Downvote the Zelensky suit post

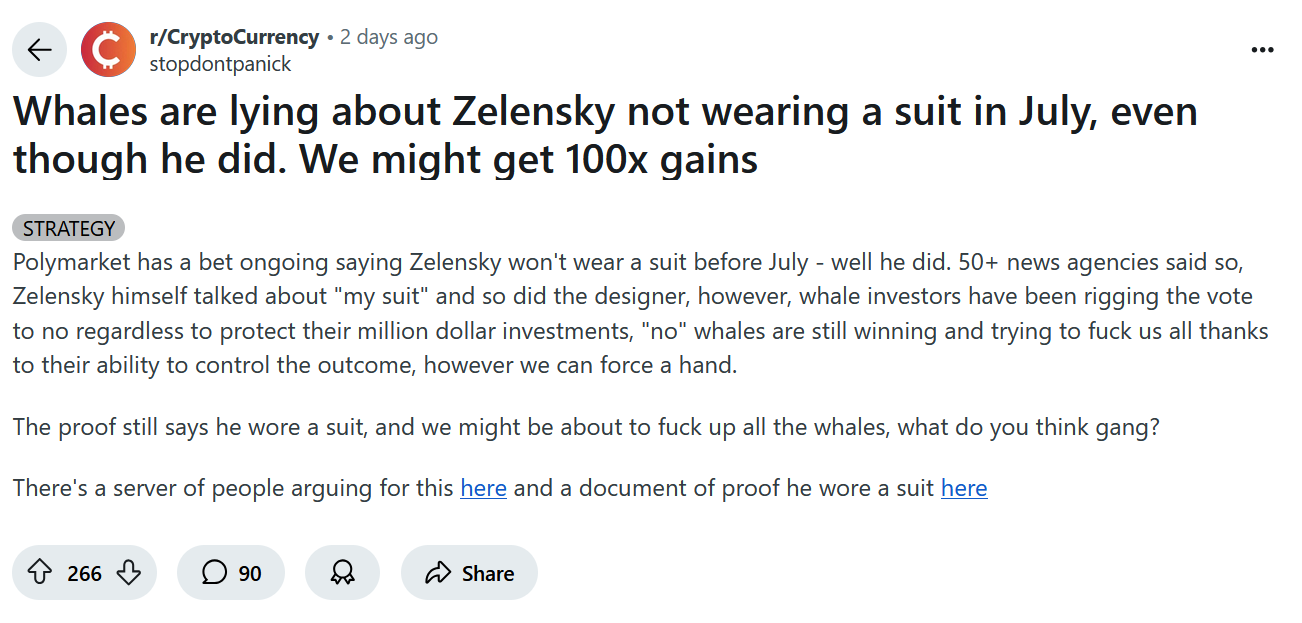[x=129, y=573]
